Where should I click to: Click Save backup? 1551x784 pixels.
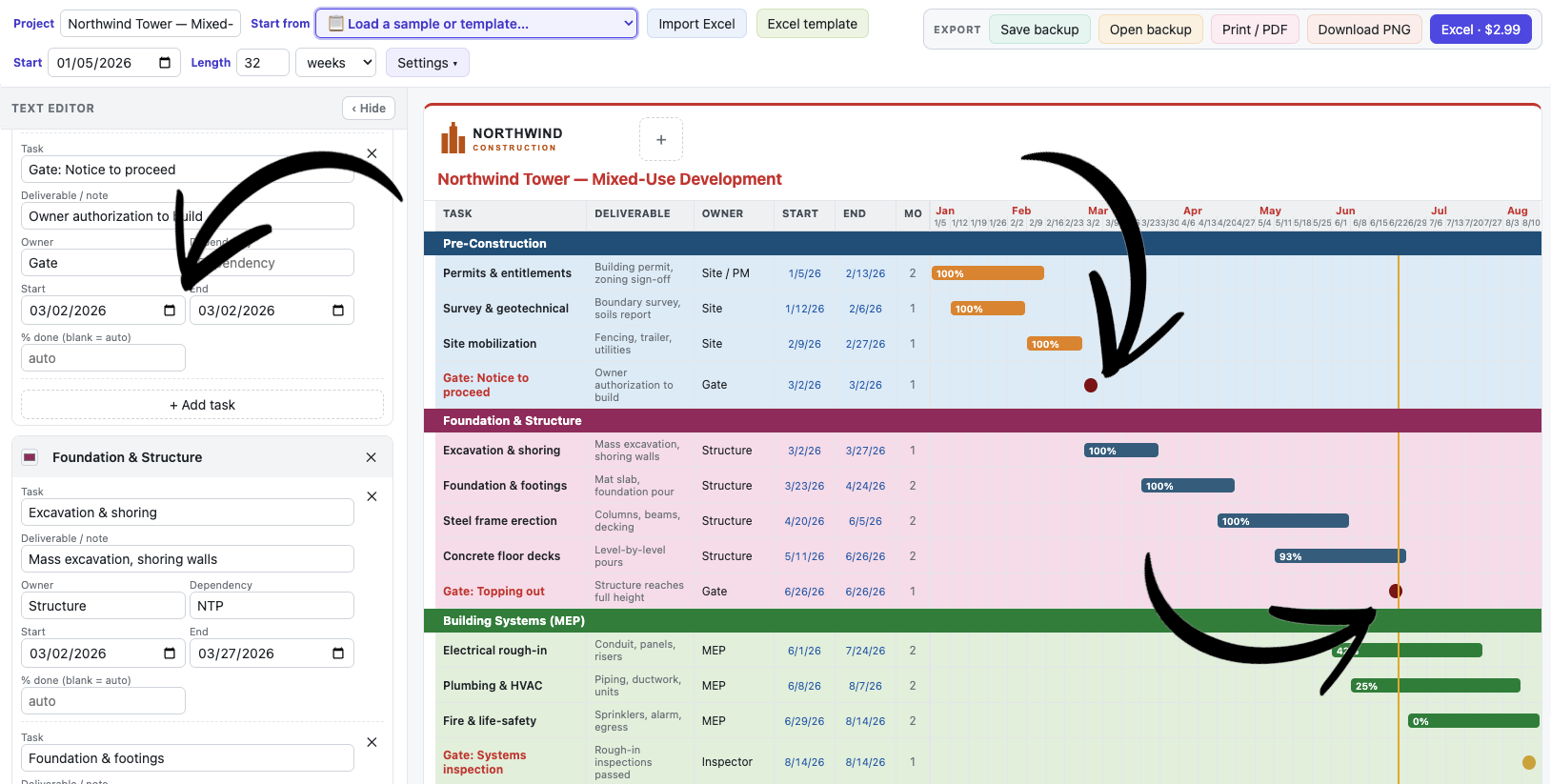1039,30
